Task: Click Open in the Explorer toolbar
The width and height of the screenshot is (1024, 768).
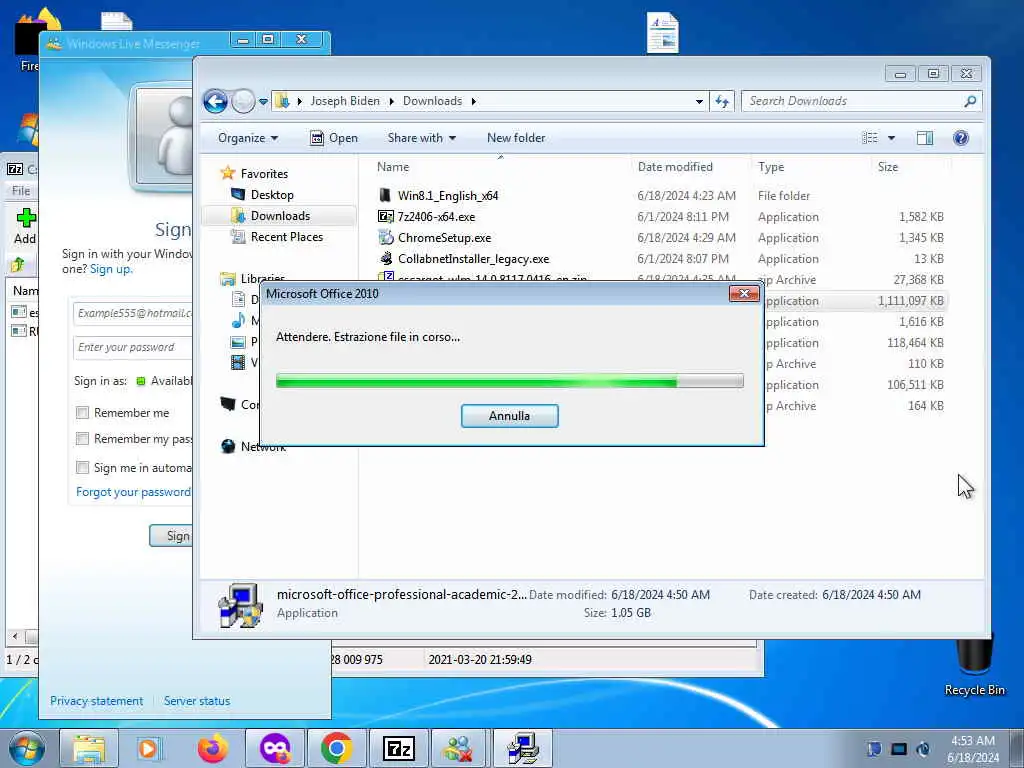Action: 334,138
